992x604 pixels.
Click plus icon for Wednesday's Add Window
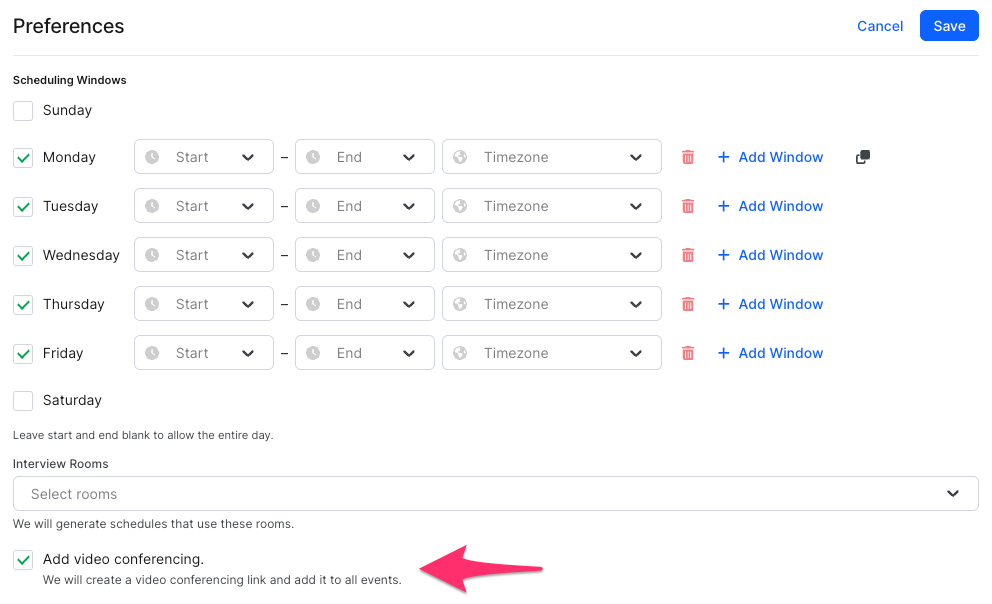[x=724, y=255]
